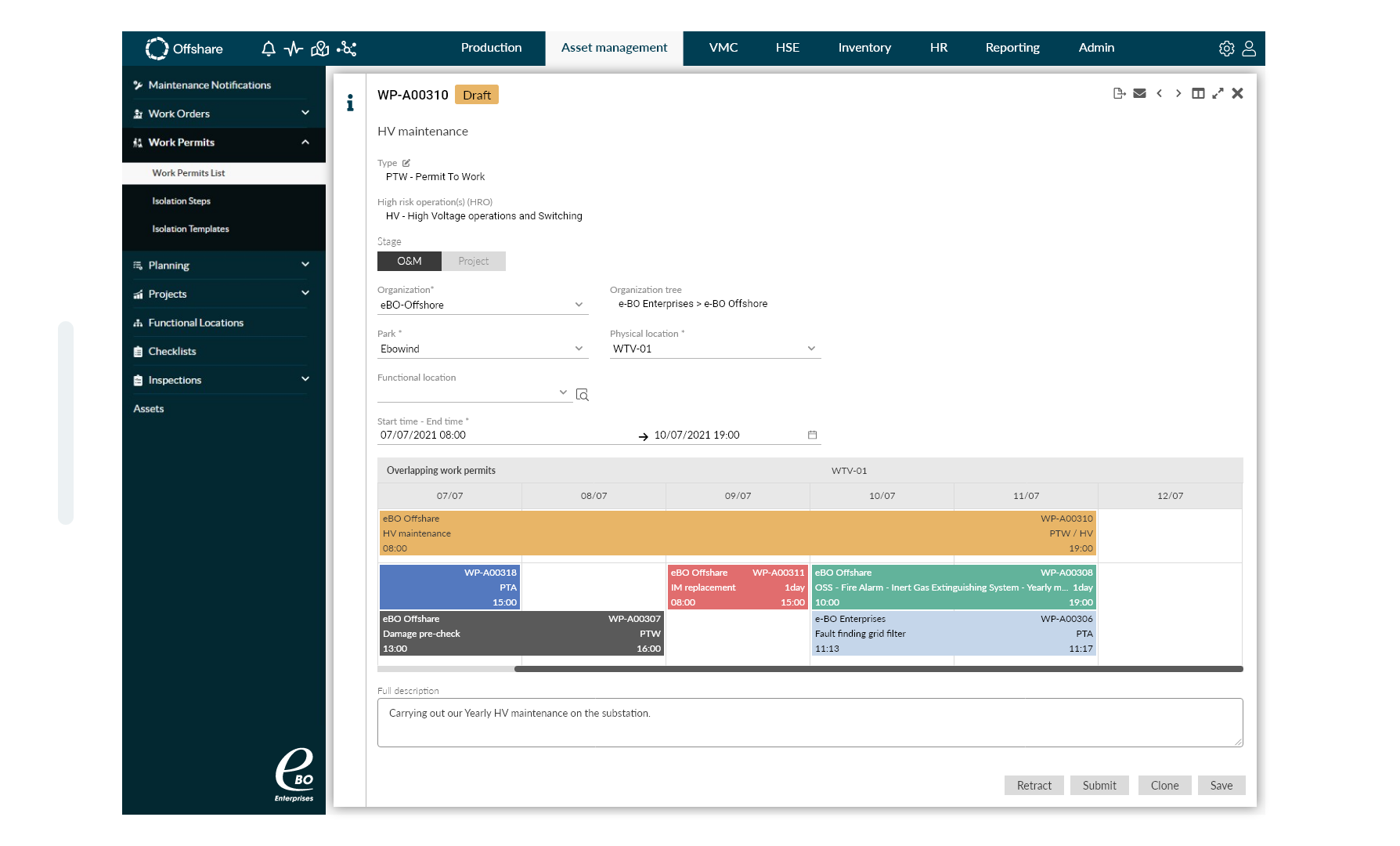Screen dimensions: 1400x846
Task: Select the light blue WP-A00306 permit block
Action: [954, 634]
